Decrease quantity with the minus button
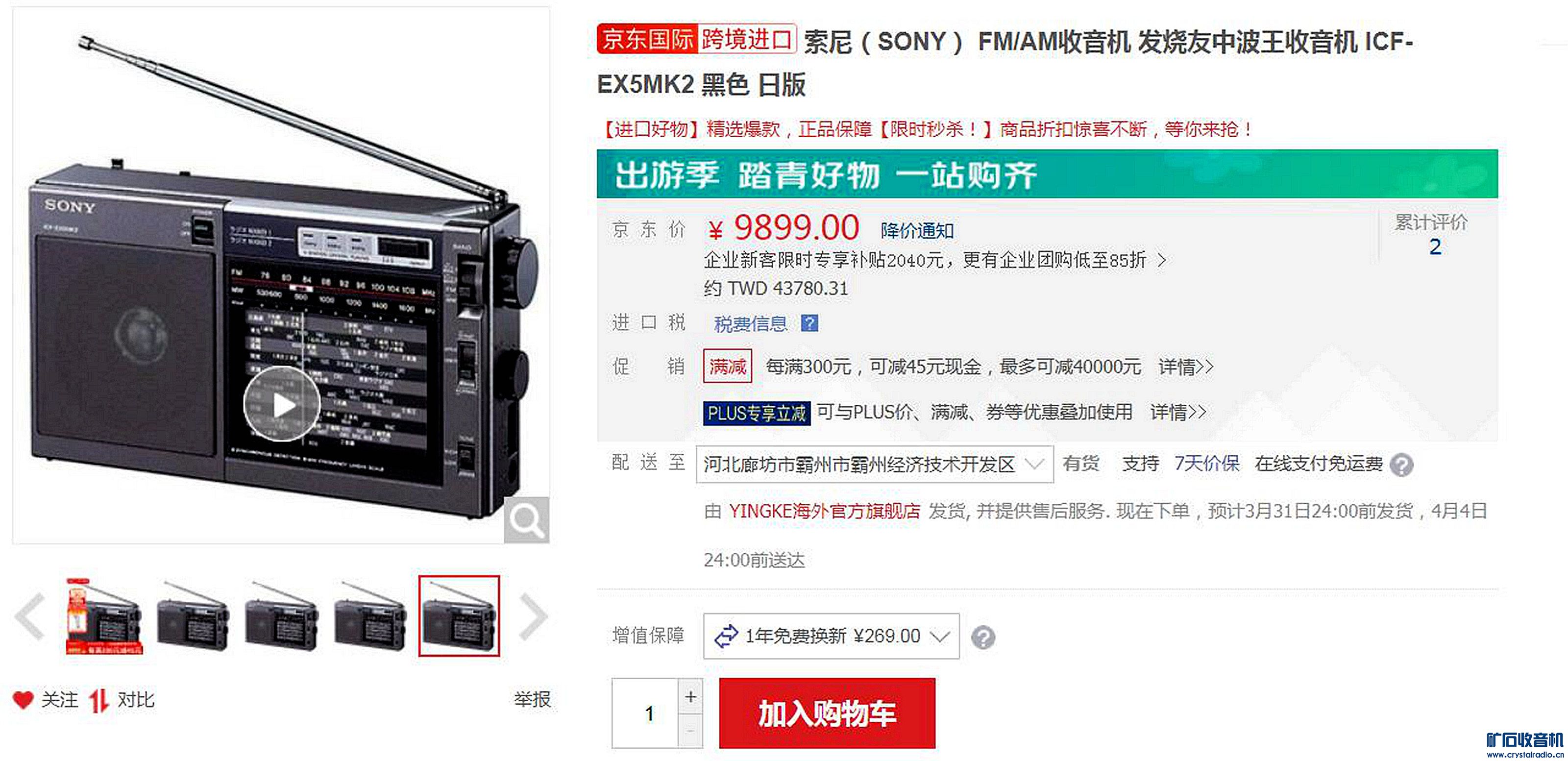This screenshot has height=761, width=1568. (x=690, y=731)
